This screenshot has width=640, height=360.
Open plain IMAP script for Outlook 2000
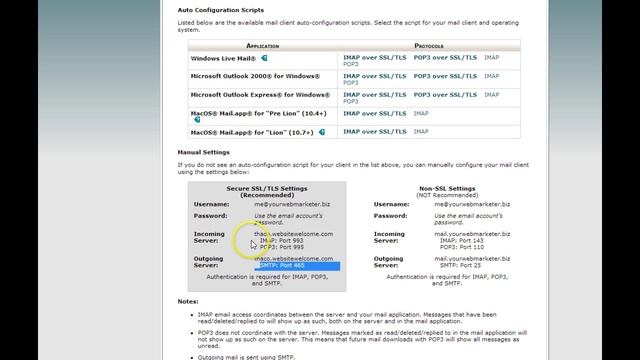[x=491, y=76]
